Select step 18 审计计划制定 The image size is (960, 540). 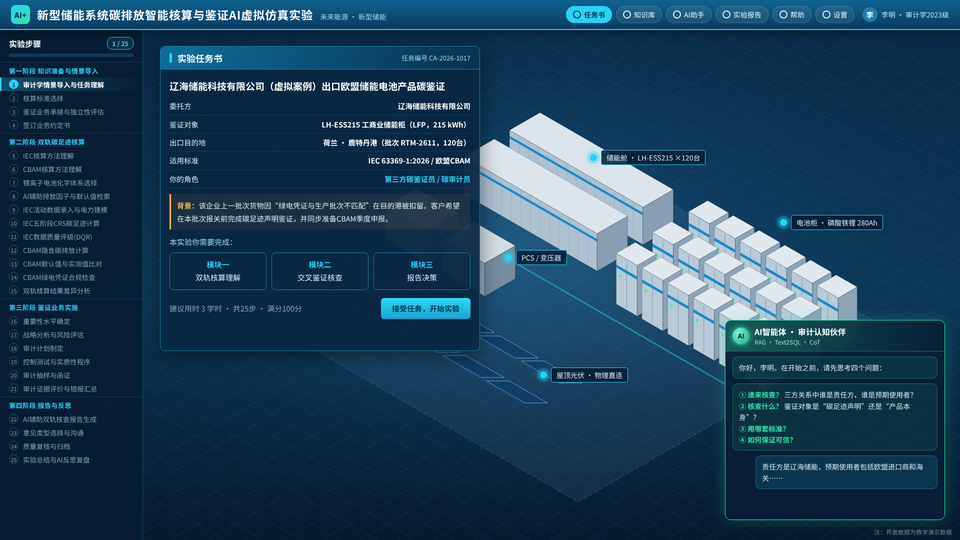coord(71,348)
